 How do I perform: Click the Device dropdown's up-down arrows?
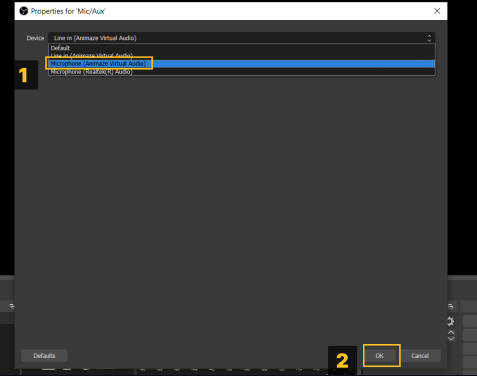point(429,38)
